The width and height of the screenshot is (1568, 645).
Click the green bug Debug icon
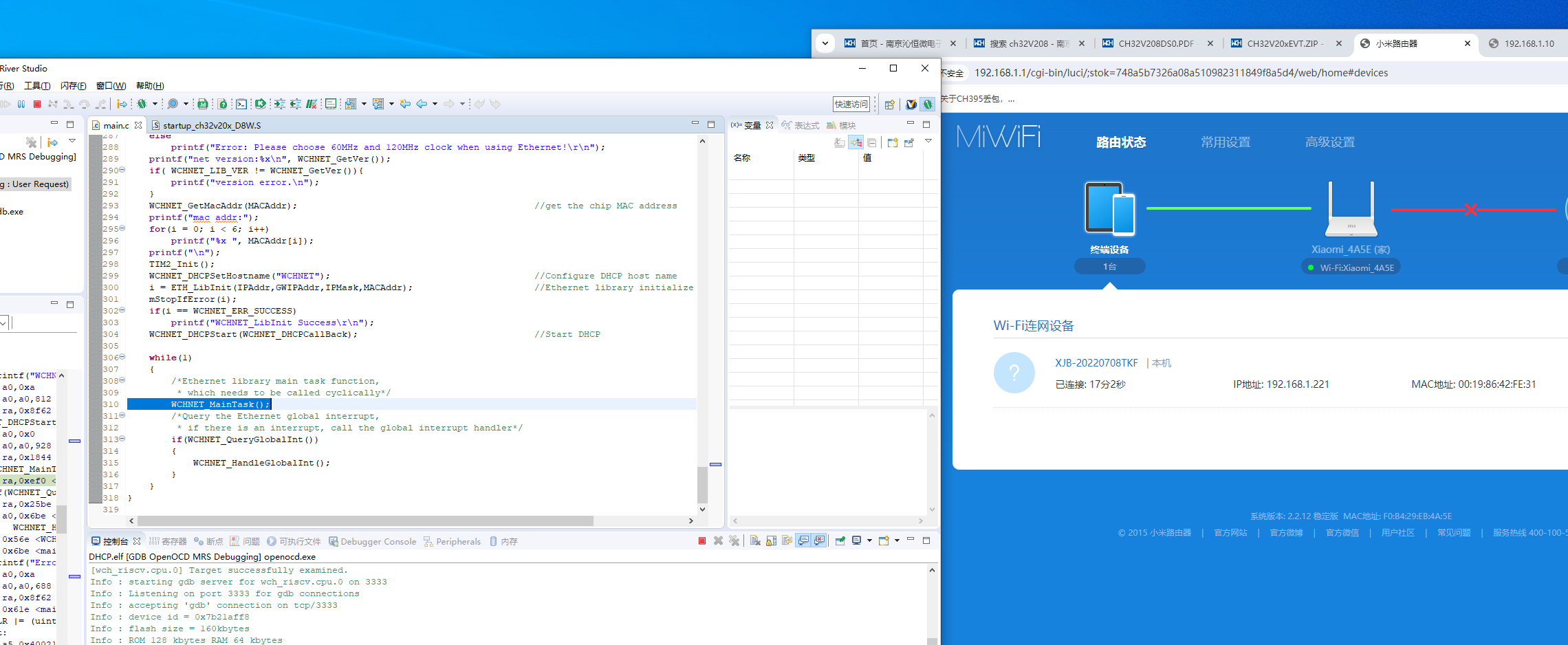(142, 104)
